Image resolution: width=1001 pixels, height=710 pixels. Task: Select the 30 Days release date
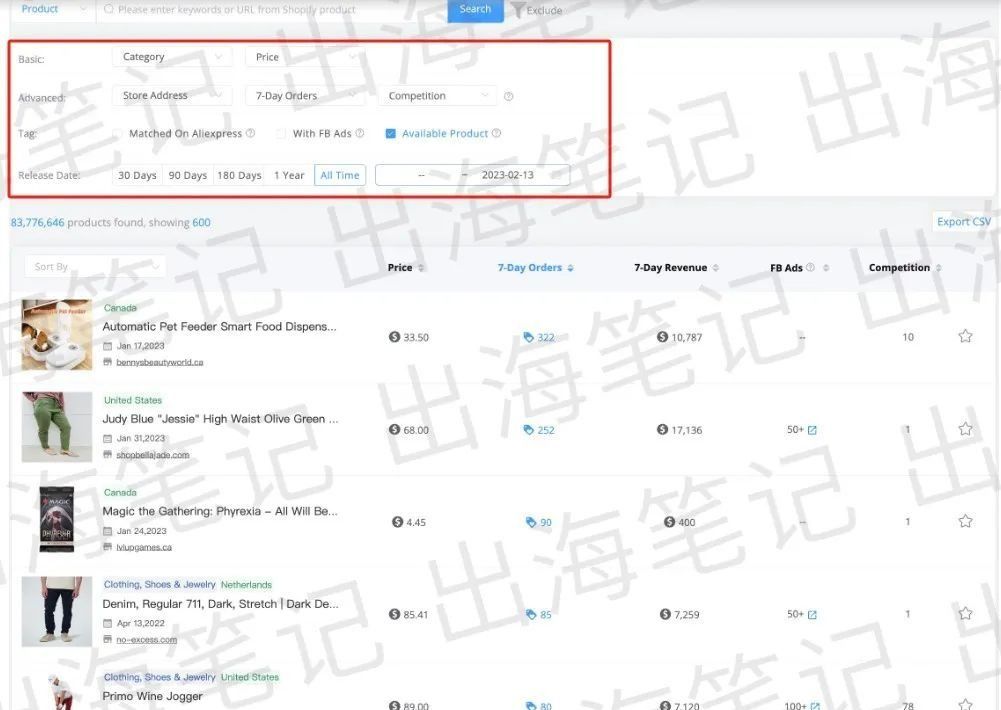[137, 175]
